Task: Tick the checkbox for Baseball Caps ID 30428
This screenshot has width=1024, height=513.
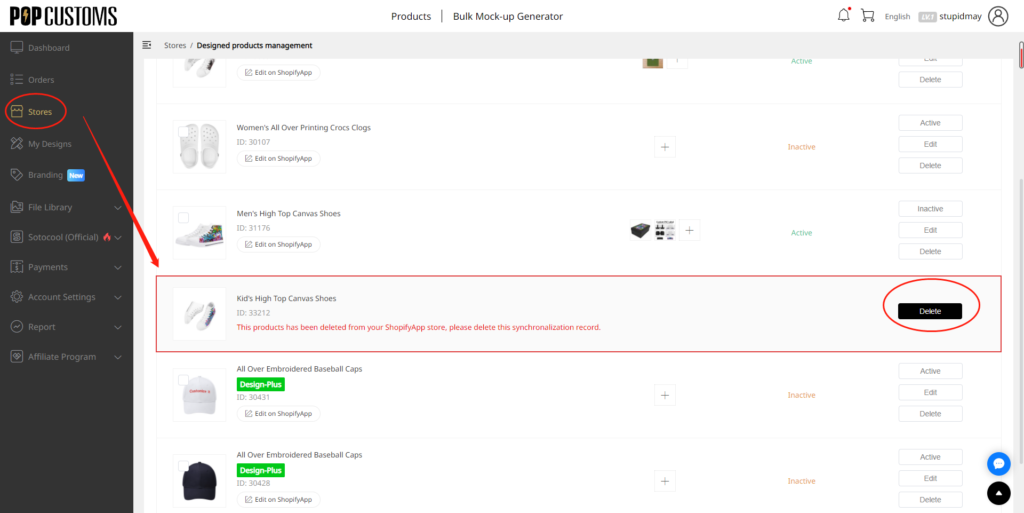Action: 184,466
